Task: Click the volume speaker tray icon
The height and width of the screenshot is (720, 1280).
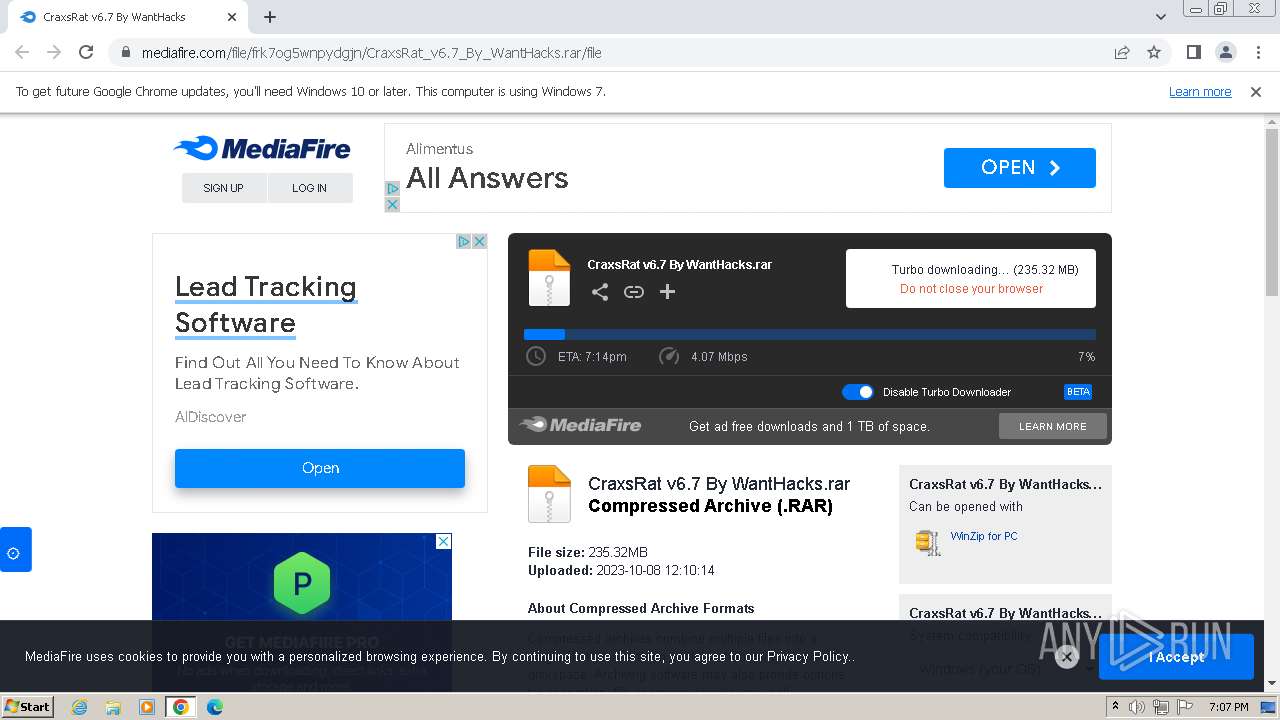Action: (x=1138, y=707)
